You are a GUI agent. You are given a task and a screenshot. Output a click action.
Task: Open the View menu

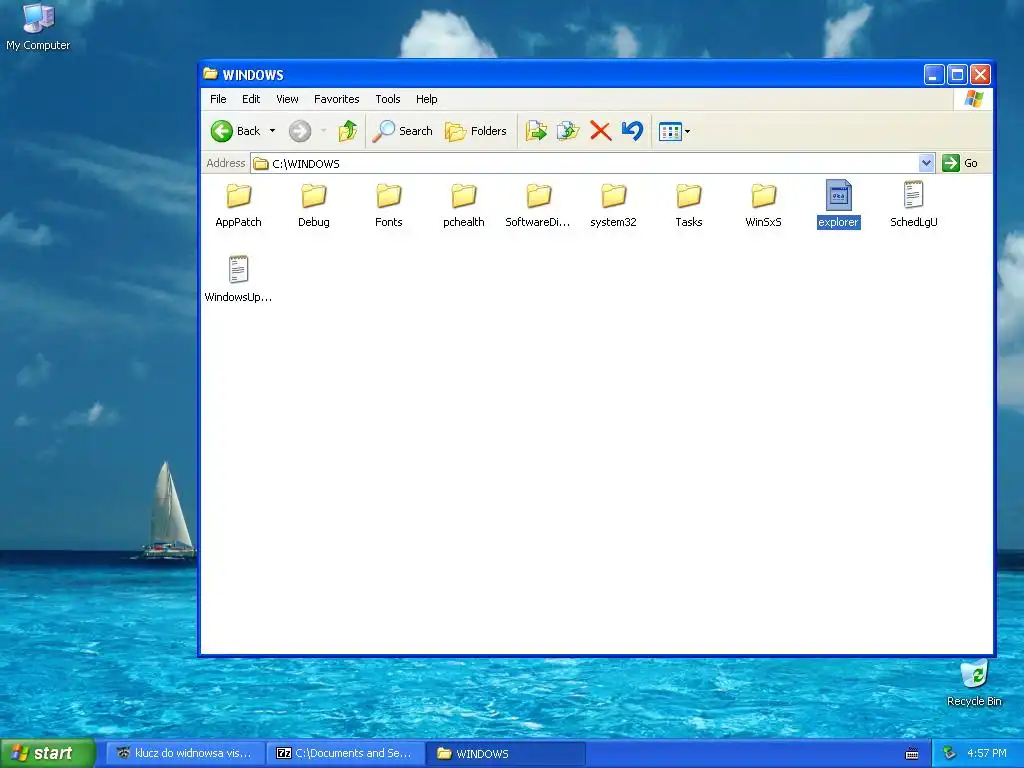pos(287,99)
